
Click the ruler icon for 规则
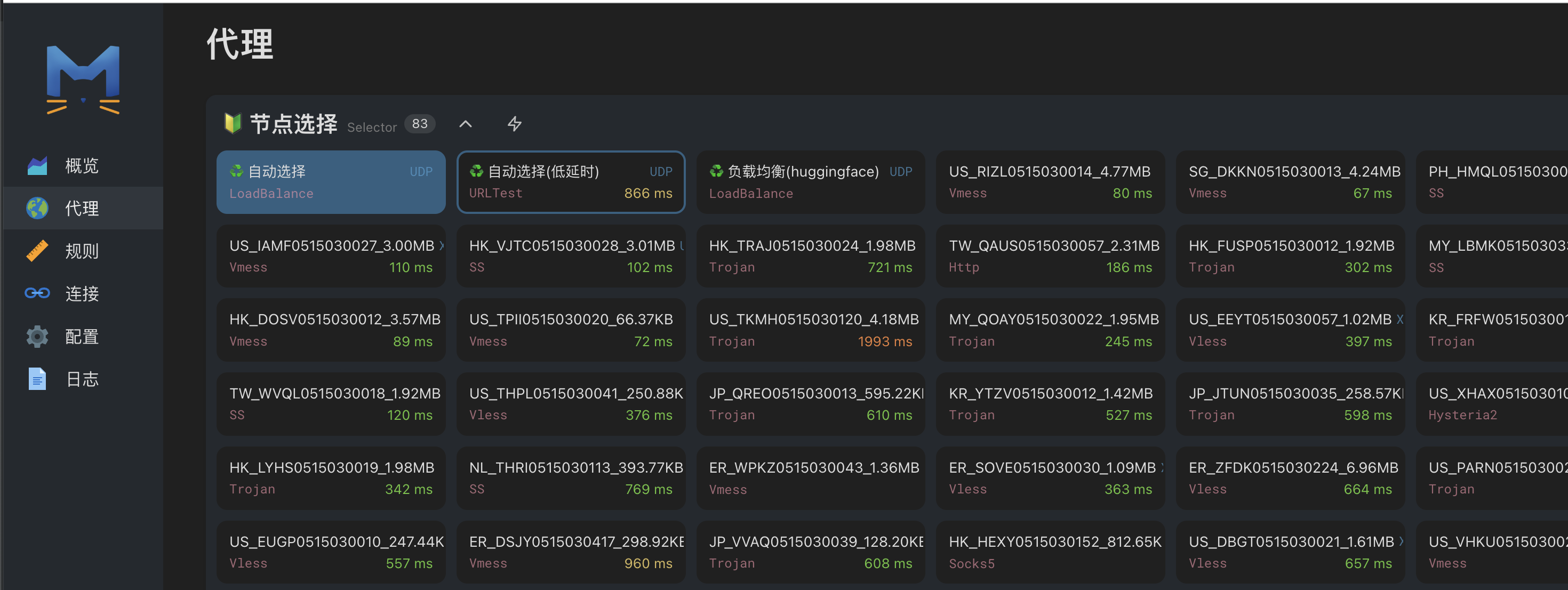37,251
